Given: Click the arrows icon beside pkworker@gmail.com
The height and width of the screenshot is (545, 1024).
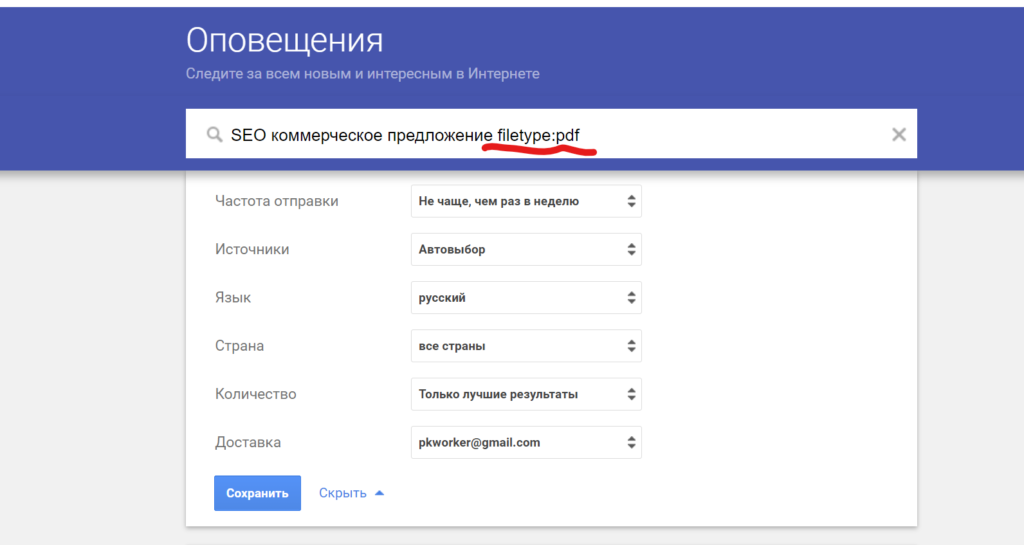Looking at the screenshot, I should pos(631,443).
